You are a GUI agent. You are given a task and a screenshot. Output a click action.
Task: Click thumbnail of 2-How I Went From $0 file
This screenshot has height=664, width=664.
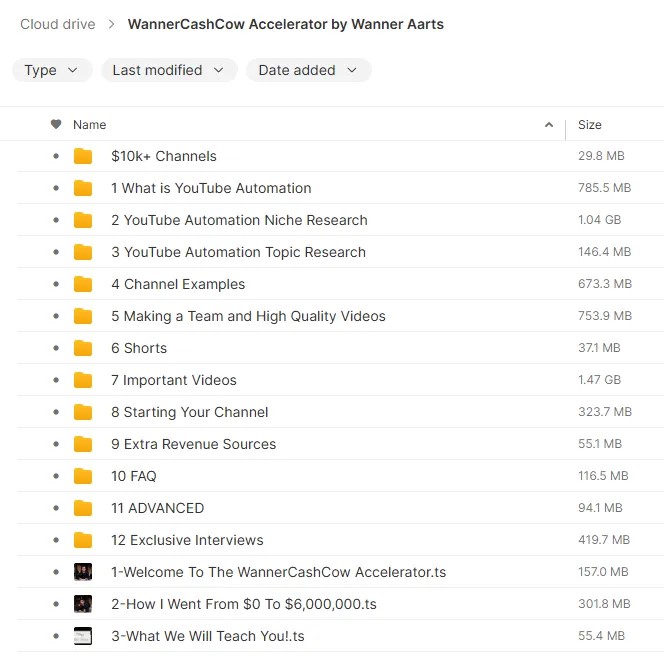pos(83,604)
